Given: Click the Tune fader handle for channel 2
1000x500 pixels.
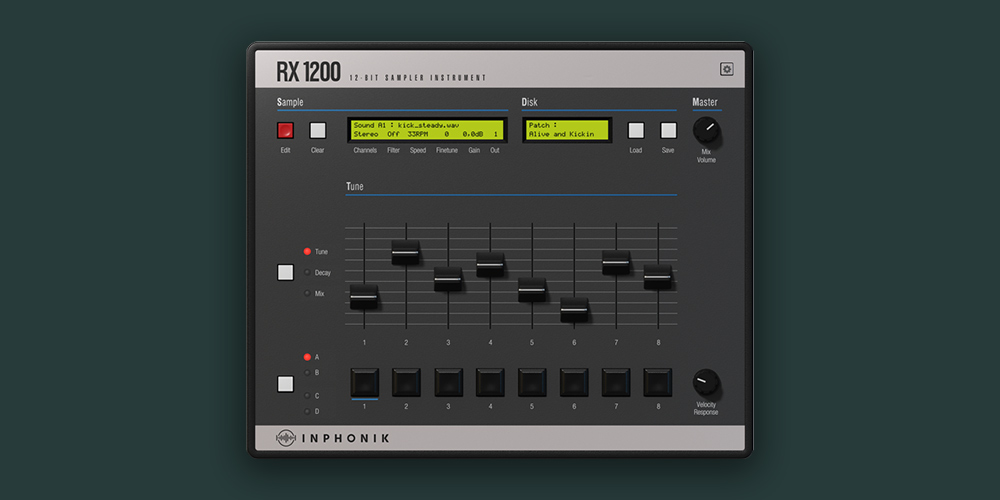Looking at the screenshot, I should click(406, 253).
